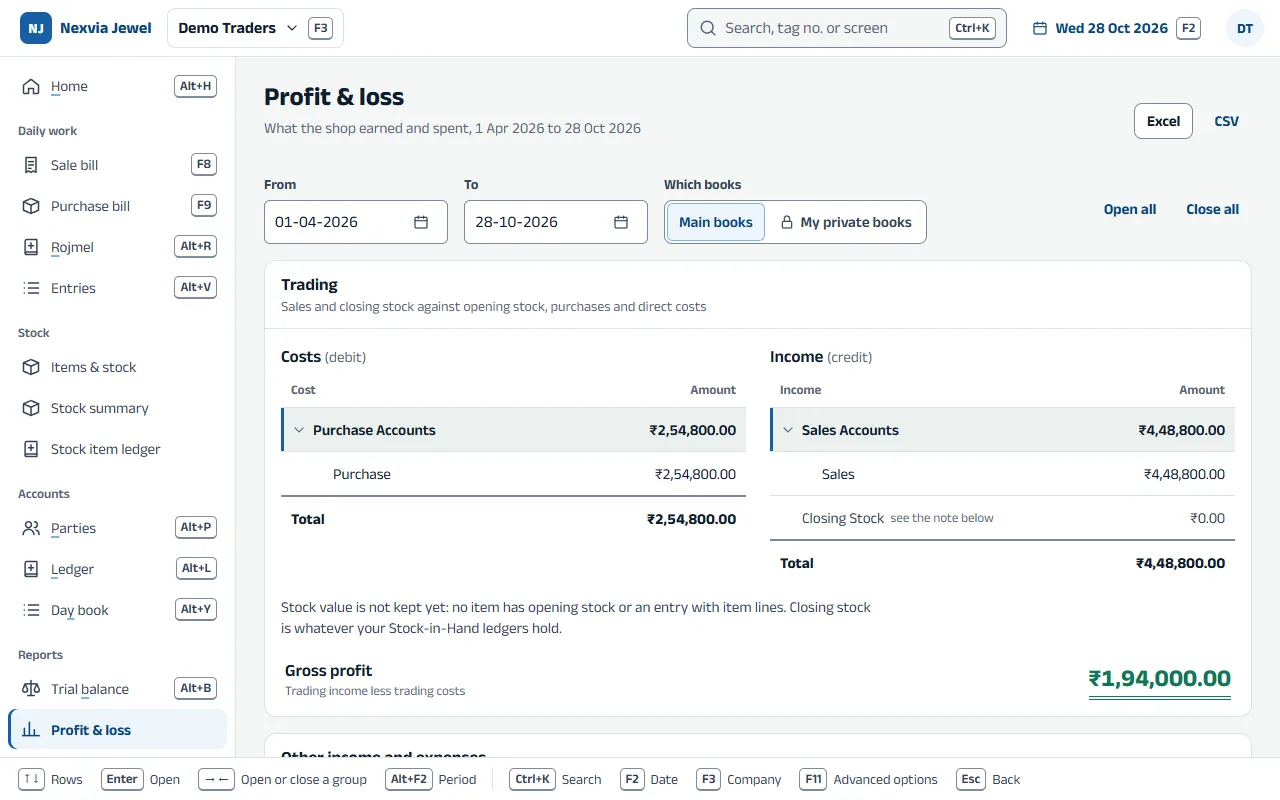Click the Stock item ledger icon

pyautogui.click(x=31, y=449)
